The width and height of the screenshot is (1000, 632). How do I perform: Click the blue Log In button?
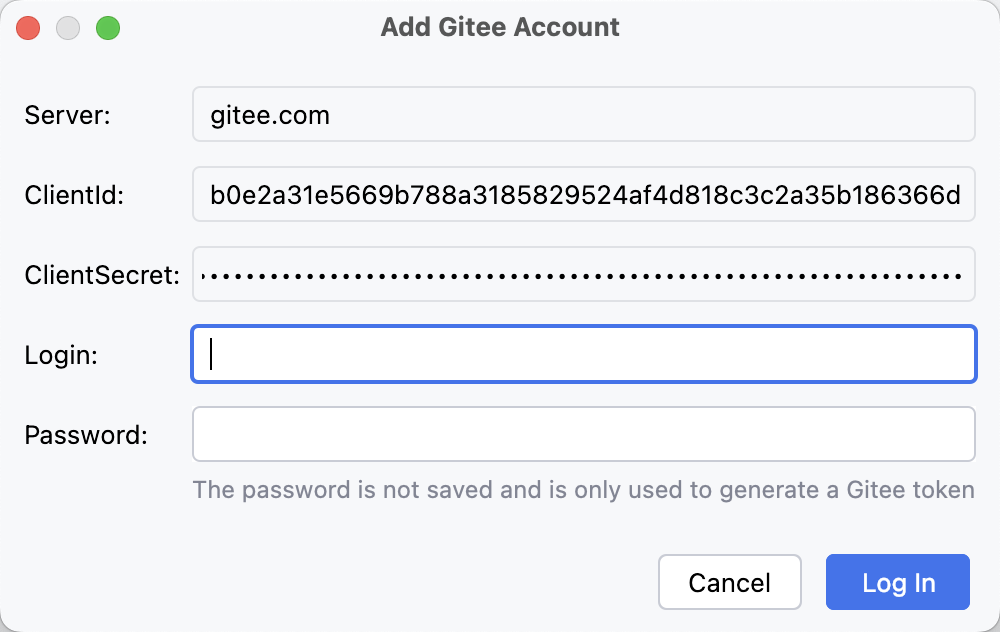click(897, 583)
